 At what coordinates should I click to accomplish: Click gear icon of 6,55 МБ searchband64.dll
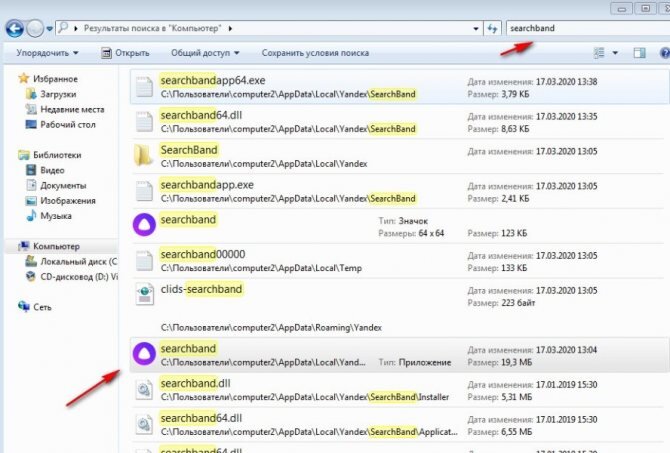(x=144, y=424)
